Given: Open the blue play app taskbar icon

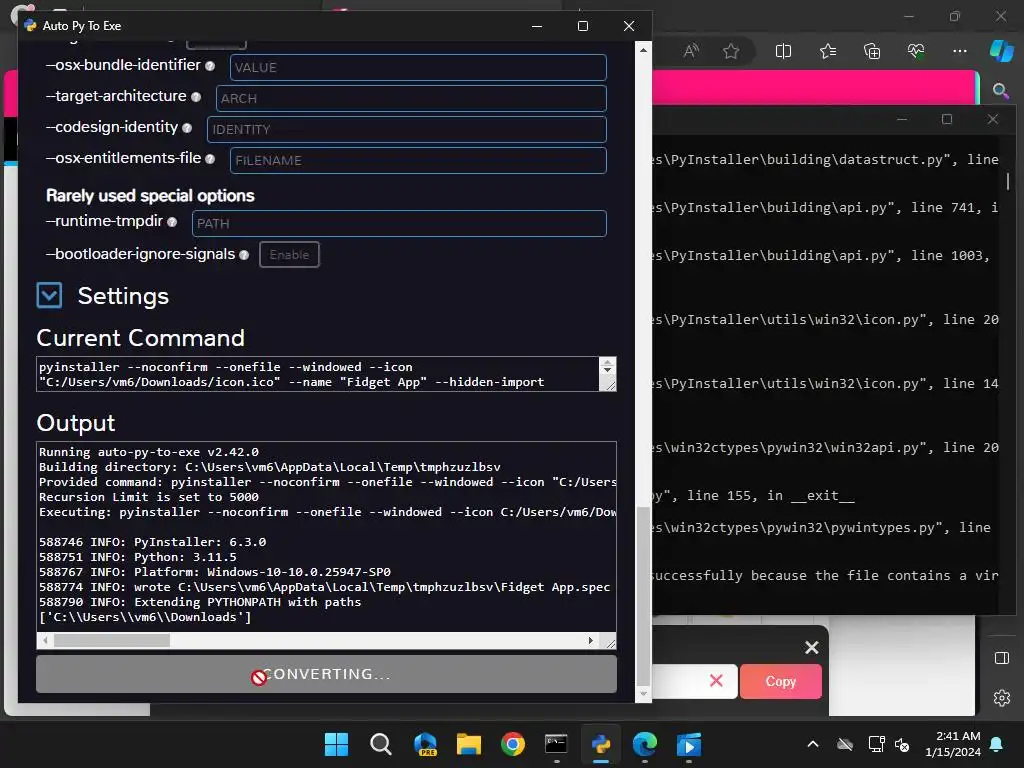Looking at the screenshot, I should [x=689, y=744].
